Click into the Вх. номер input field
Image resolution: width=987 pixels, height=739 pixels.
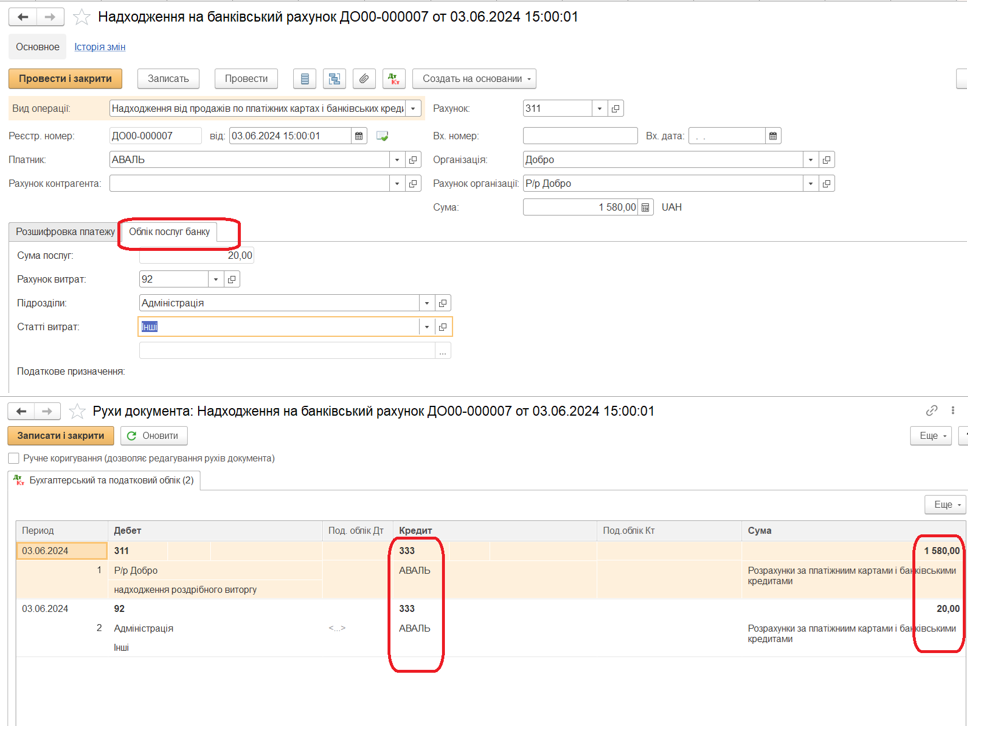579,136
